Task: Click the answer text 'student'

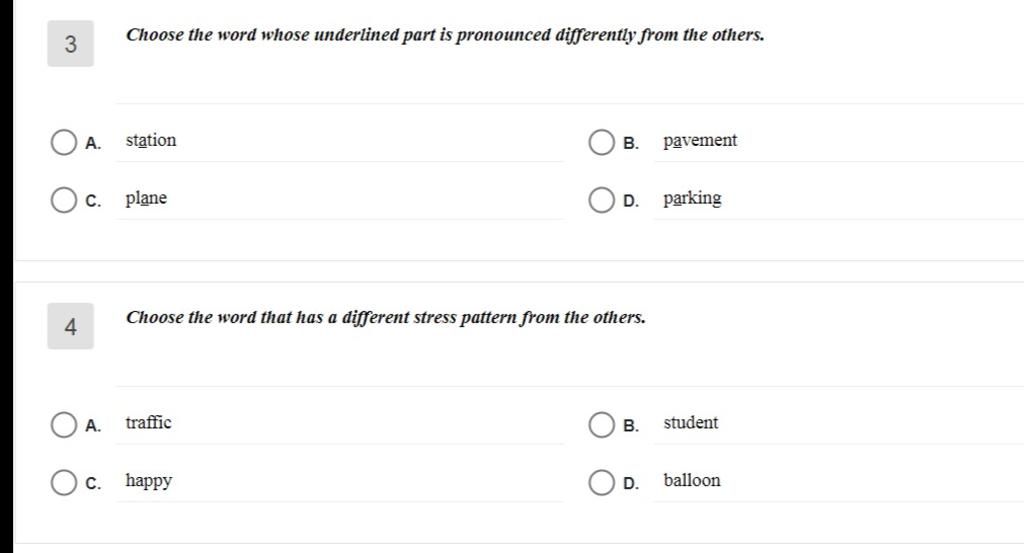Action: (691, 422)
